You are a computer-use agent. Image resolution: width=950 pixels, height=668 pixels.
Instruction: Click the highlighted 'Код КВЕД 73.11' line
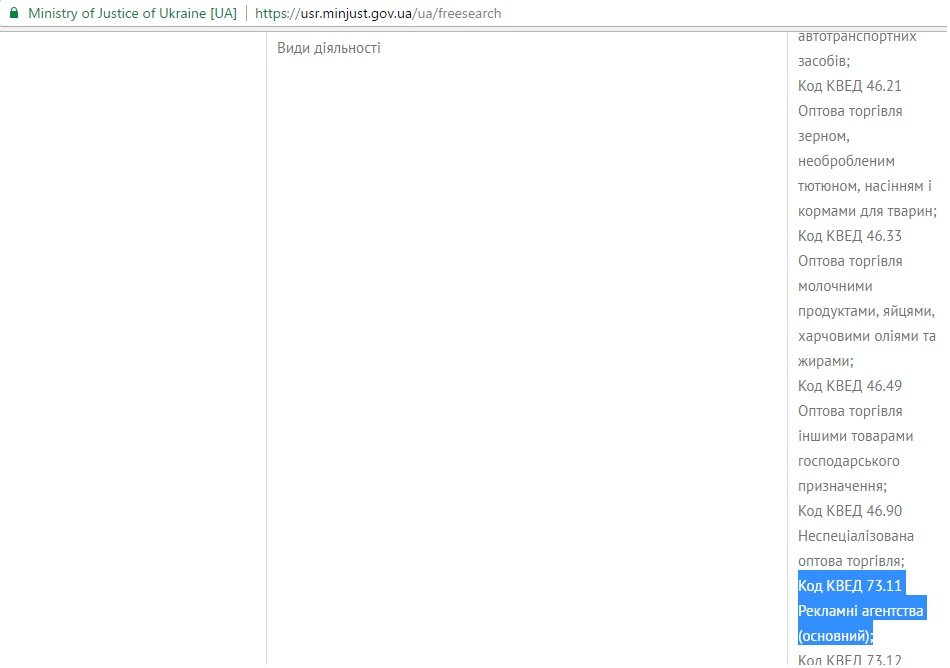[x=849, y=585]
